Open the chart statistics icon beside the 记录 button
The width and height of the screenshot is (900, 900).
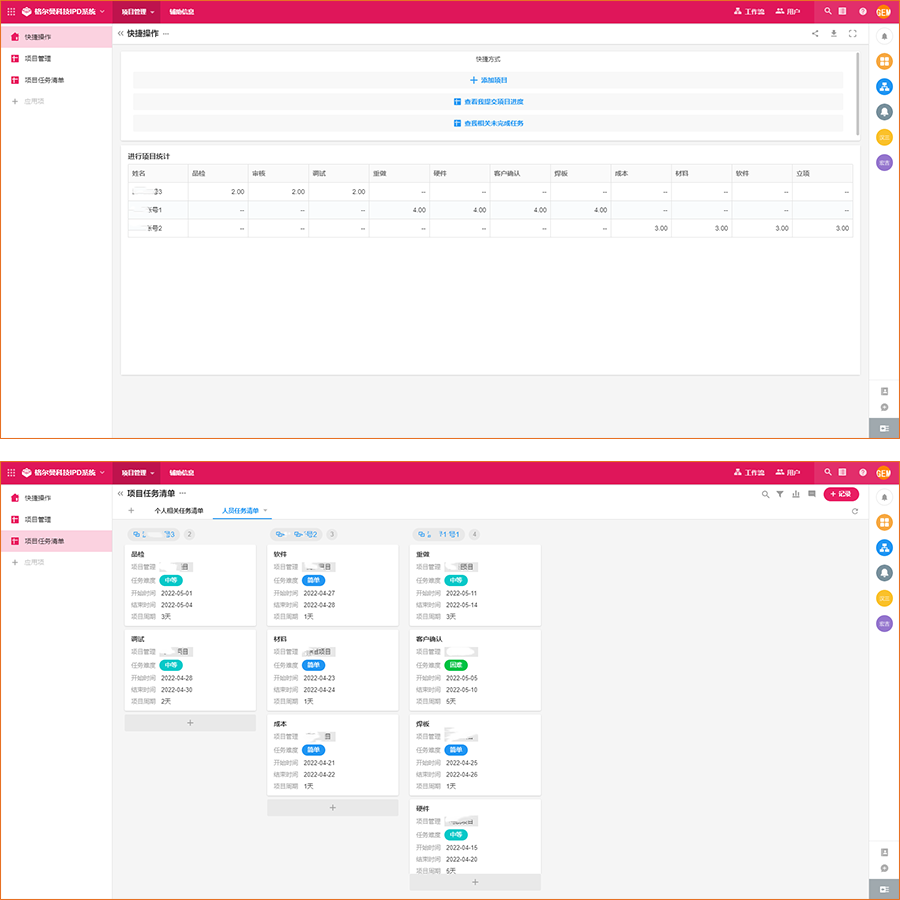796,494
